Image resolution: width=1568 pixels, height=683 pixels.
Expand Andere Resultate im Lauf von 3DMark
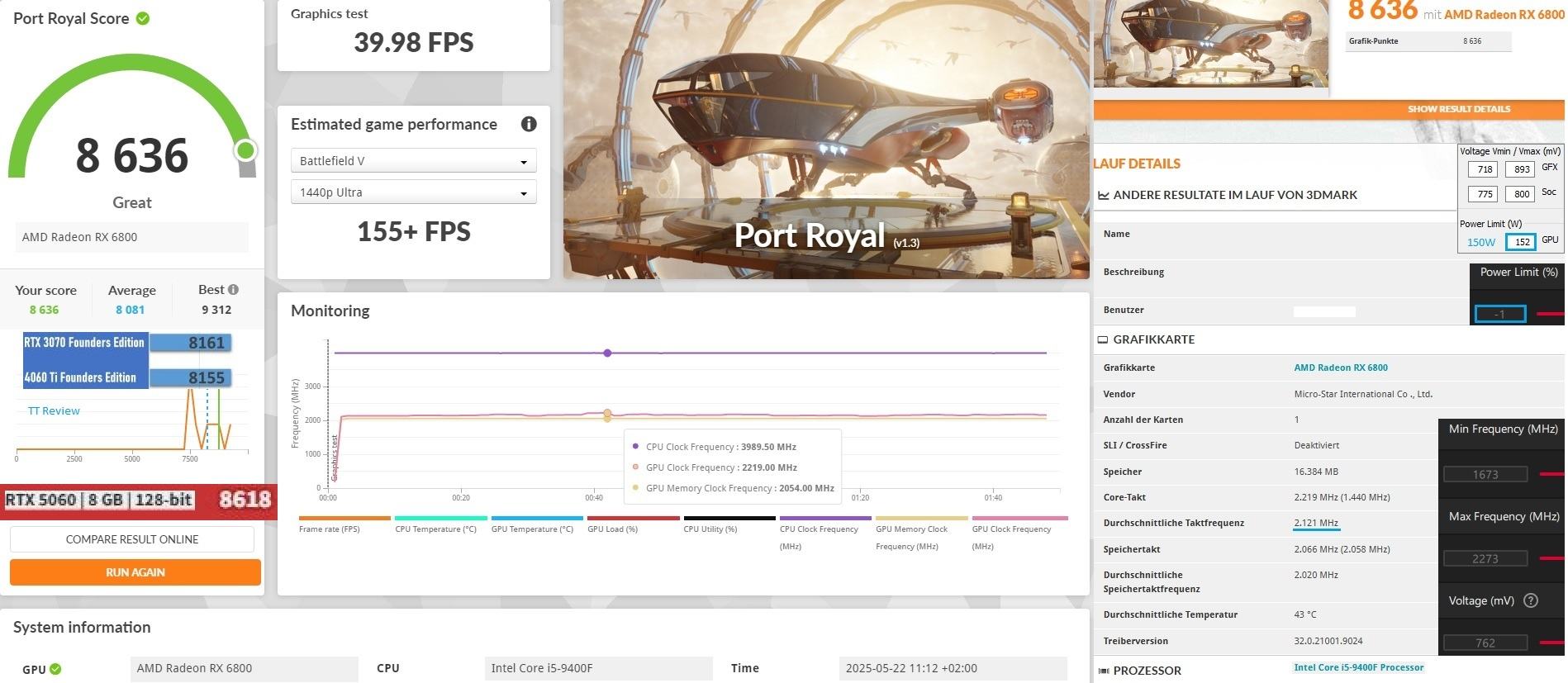(1235, 195)
